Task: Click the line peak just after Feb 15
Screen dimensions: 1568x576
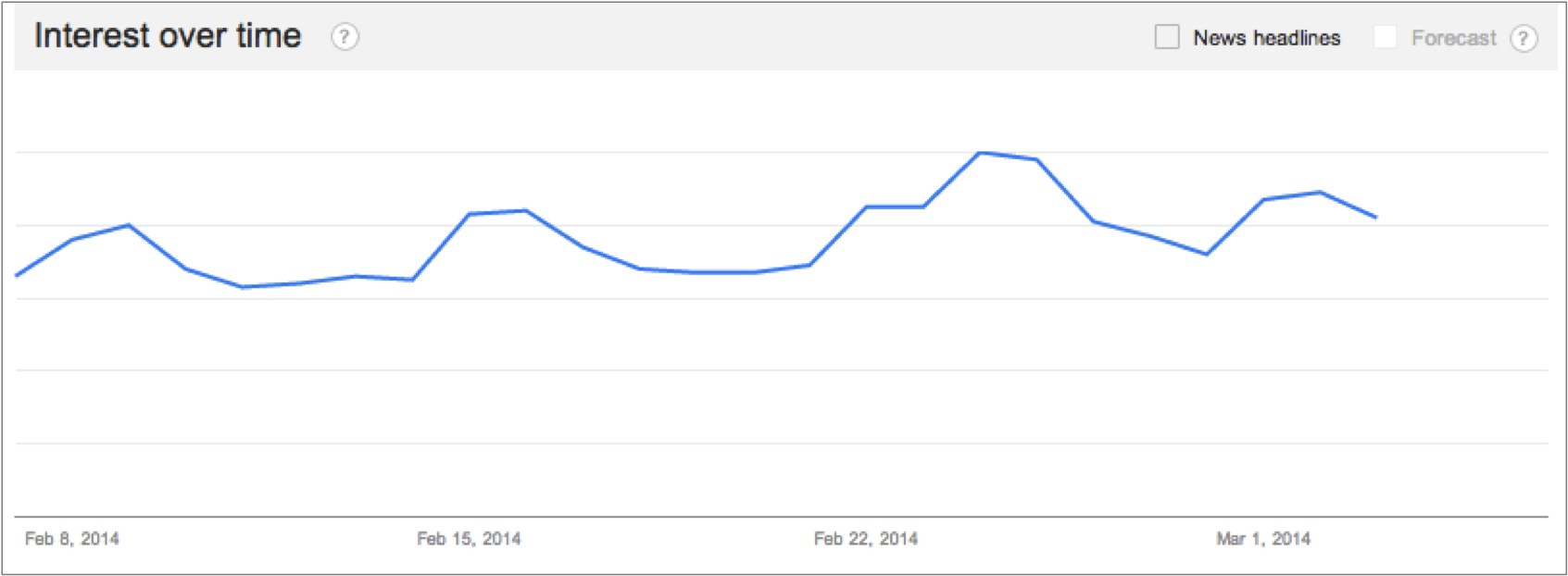Action: (526, 210)
